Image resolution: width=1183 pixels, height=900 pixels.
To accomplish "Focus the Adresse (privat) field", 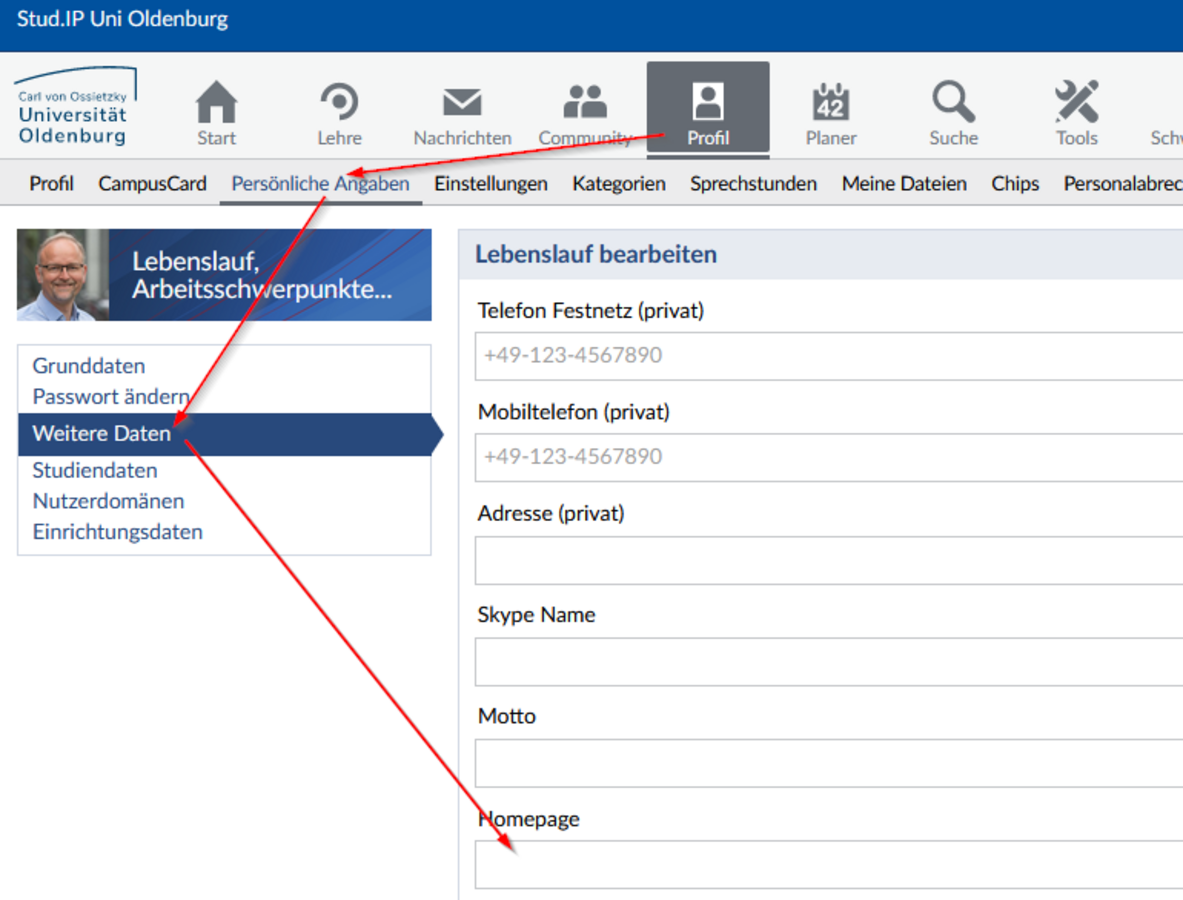I will pyautogui.click(x=828, y=561).
